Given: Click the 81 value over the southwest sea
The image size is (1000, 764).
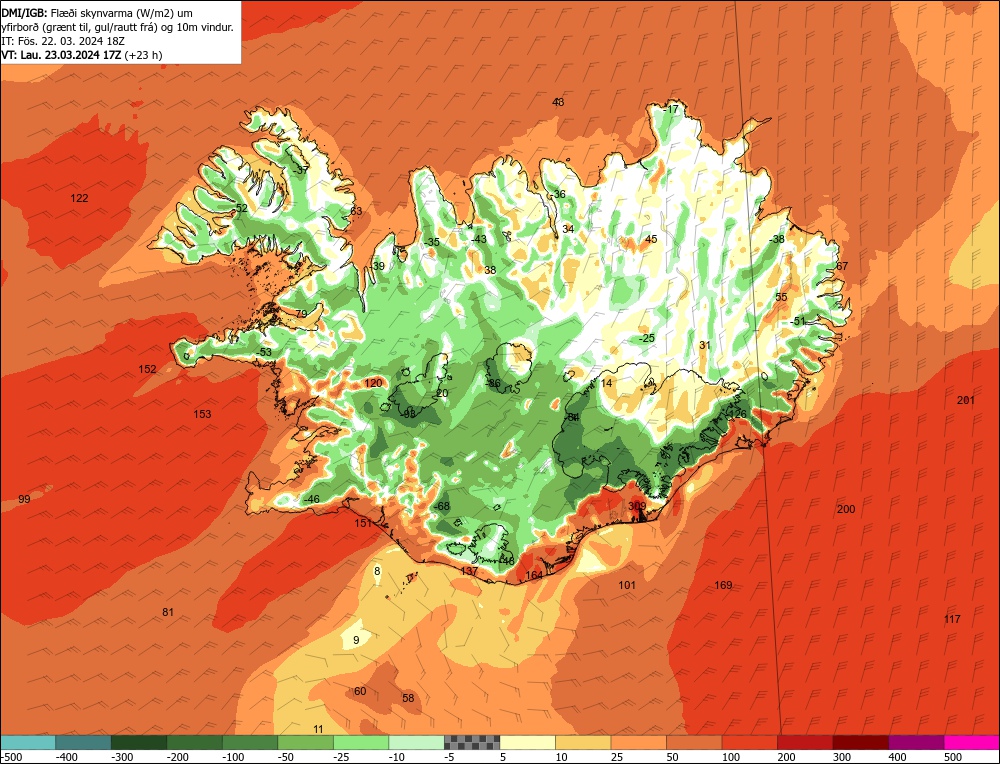Looking at the screenshot, I should (168, 612).
